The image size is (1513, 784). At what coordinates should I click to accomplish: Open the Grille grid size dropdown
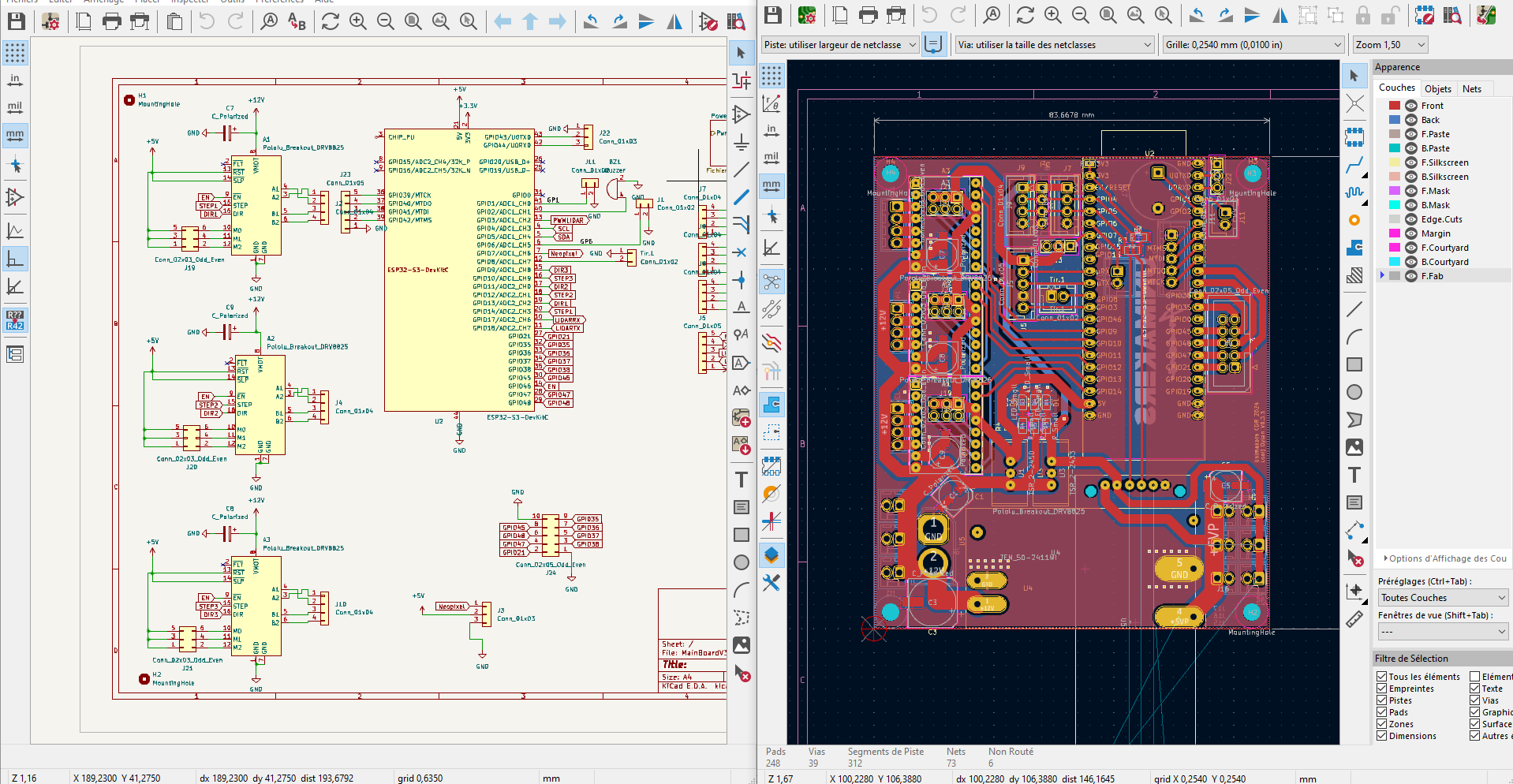click(1253, 45)
